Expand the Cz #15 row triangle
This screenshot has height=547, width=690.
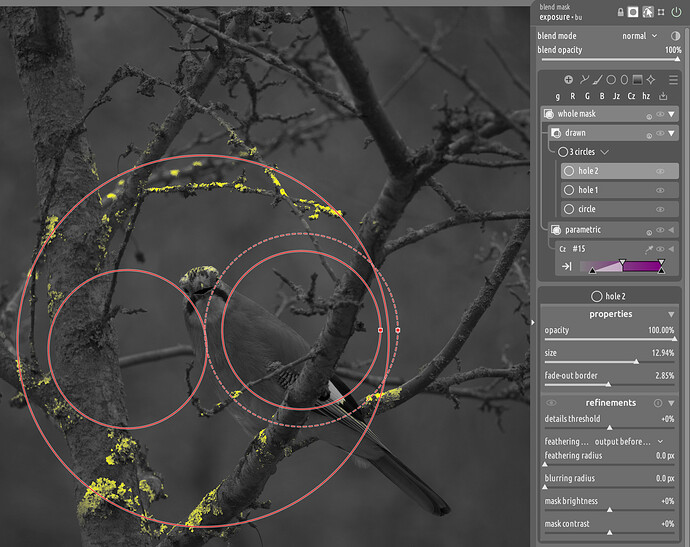[672, 249]
